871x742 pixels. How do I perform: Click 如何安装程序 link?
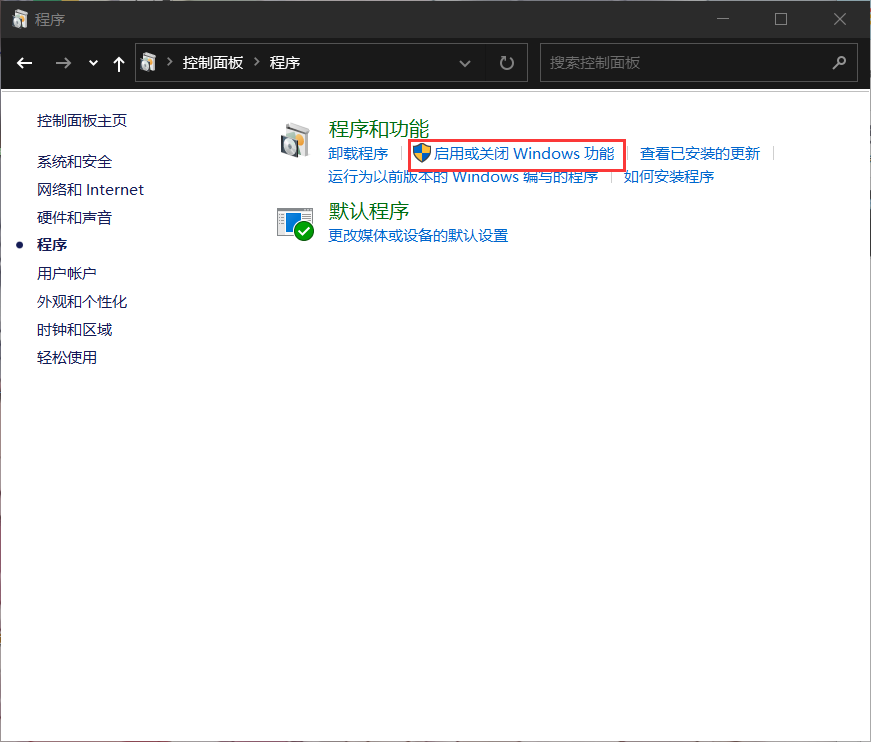668,177
